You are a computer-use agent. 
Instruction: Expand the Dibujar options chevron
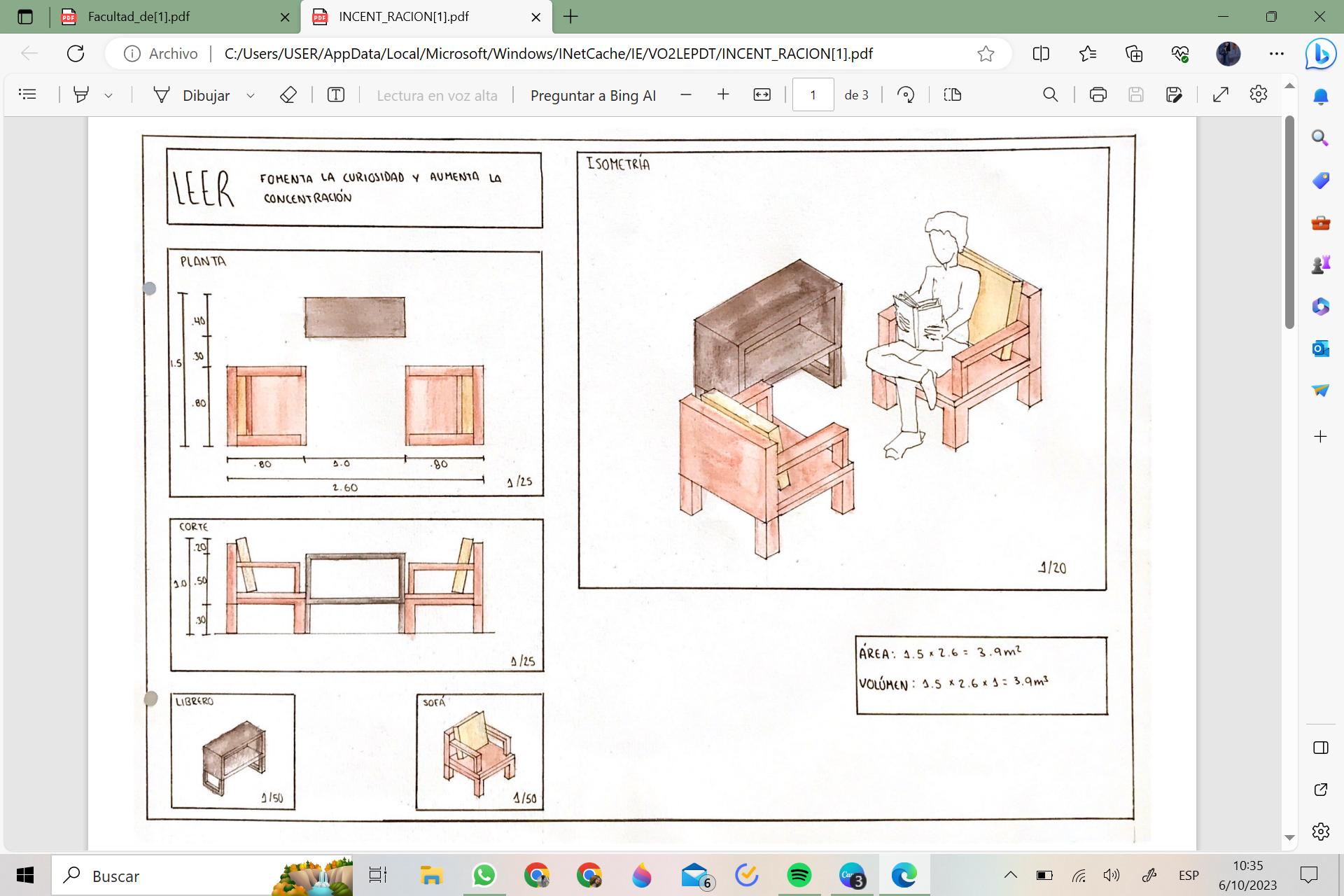pos(251,95)
